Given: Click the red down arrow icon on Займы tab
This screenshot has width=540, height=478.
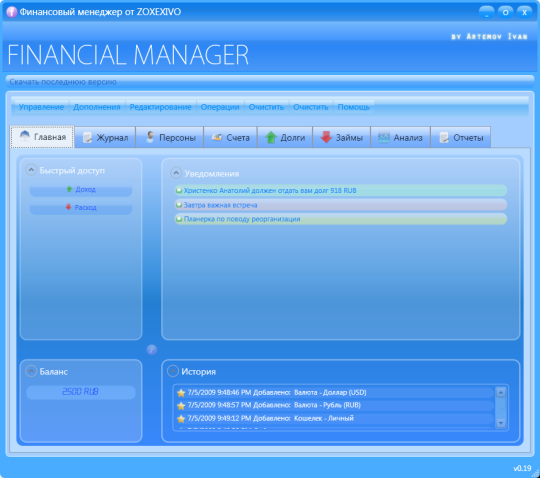Looking at the screenshot, I should pos(326,137).
